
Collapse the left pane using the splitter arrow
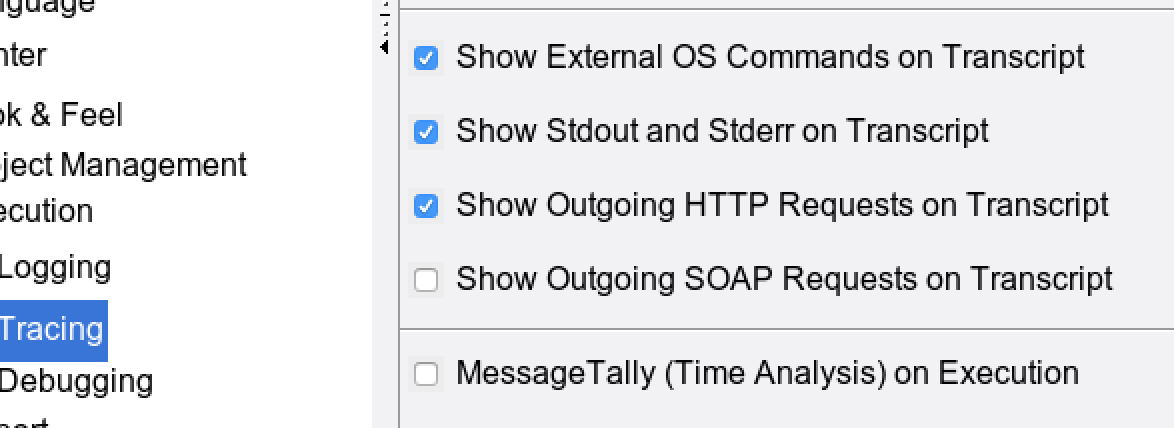(x=386, y=46)
